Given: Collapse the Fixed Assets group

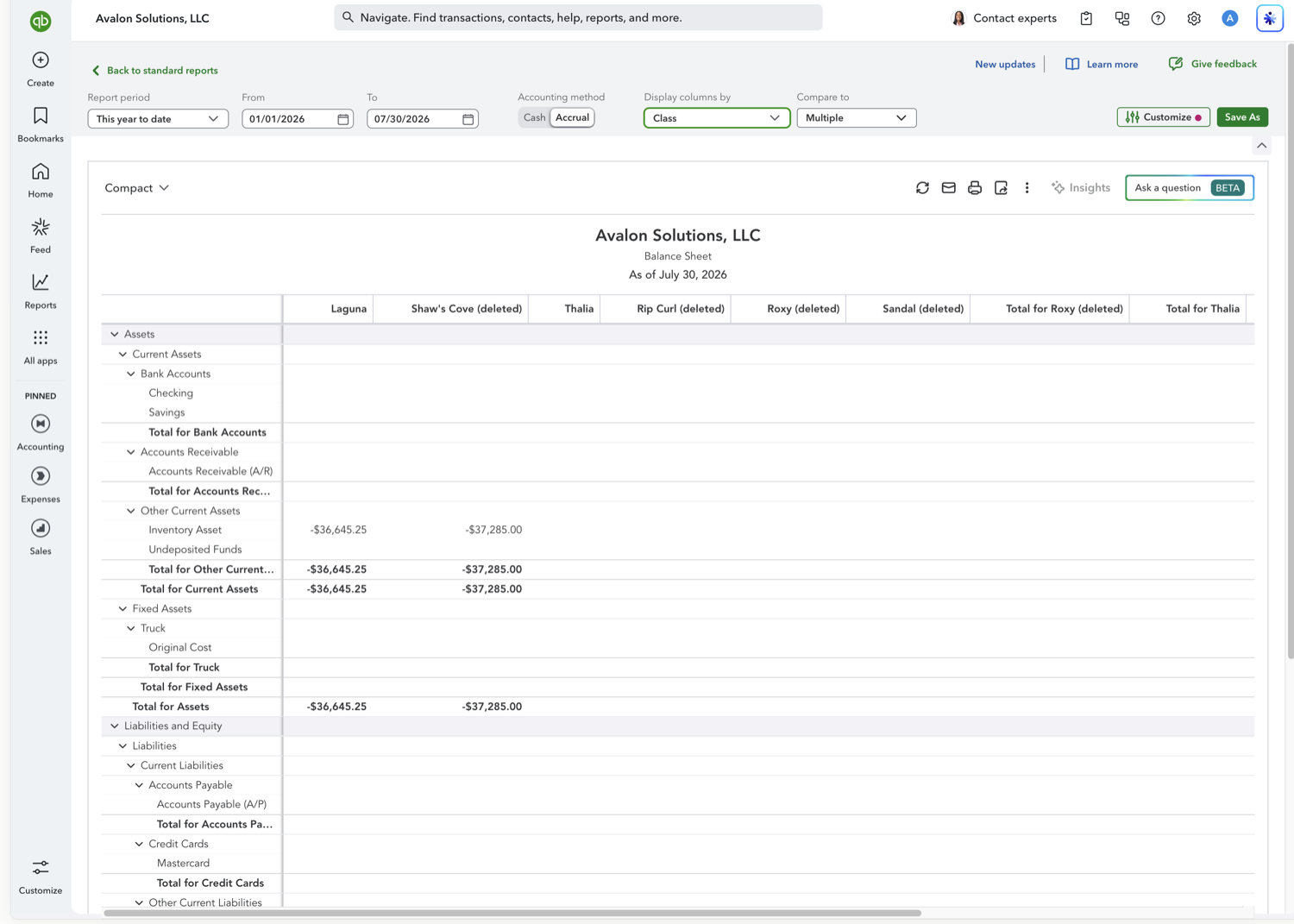Looking at the screenshot, I should [122, 608].
